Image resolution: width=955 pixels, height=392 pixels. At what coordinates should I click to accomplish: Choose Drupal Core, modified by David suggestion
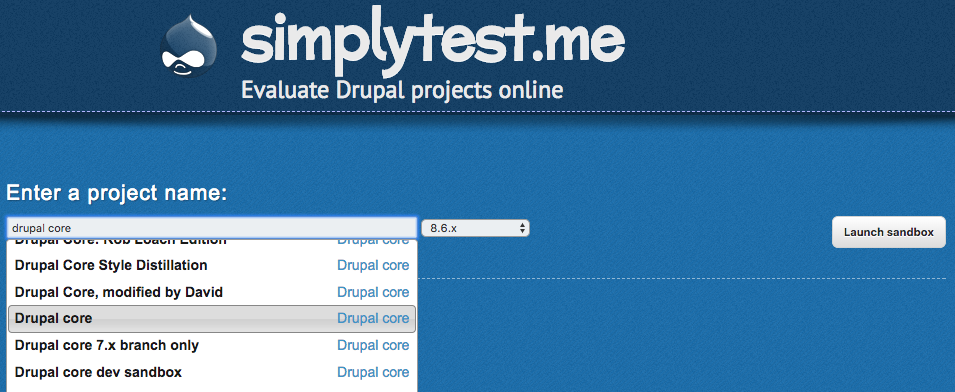pos(212,292)
